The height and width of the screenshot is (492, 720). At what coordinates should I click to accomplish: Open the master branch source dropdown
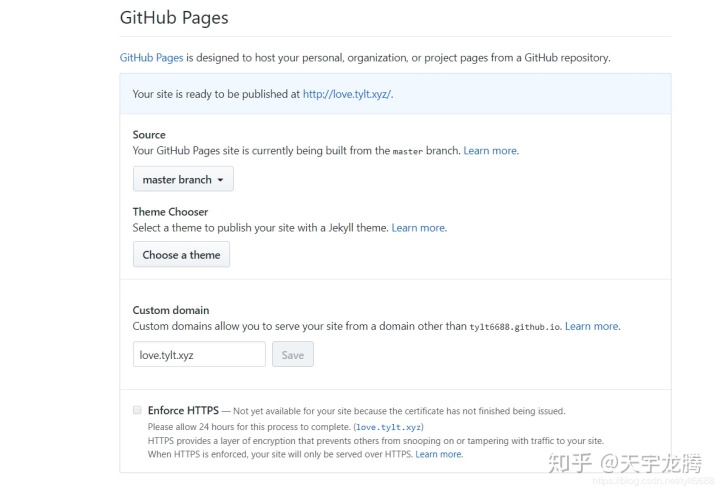(x=183, y=179)
